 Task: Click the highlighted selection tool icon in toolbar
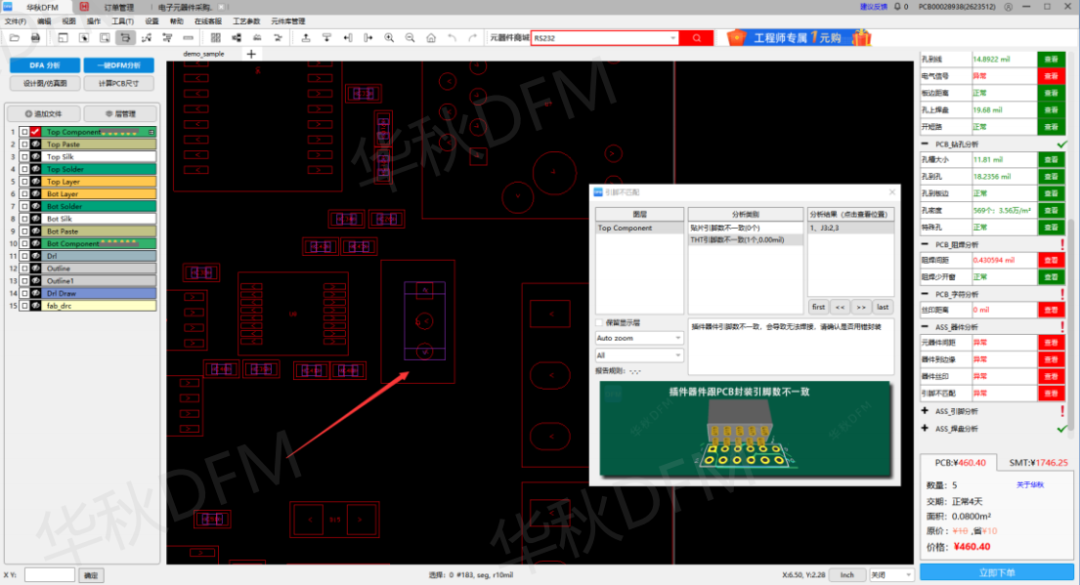[125, 38]
